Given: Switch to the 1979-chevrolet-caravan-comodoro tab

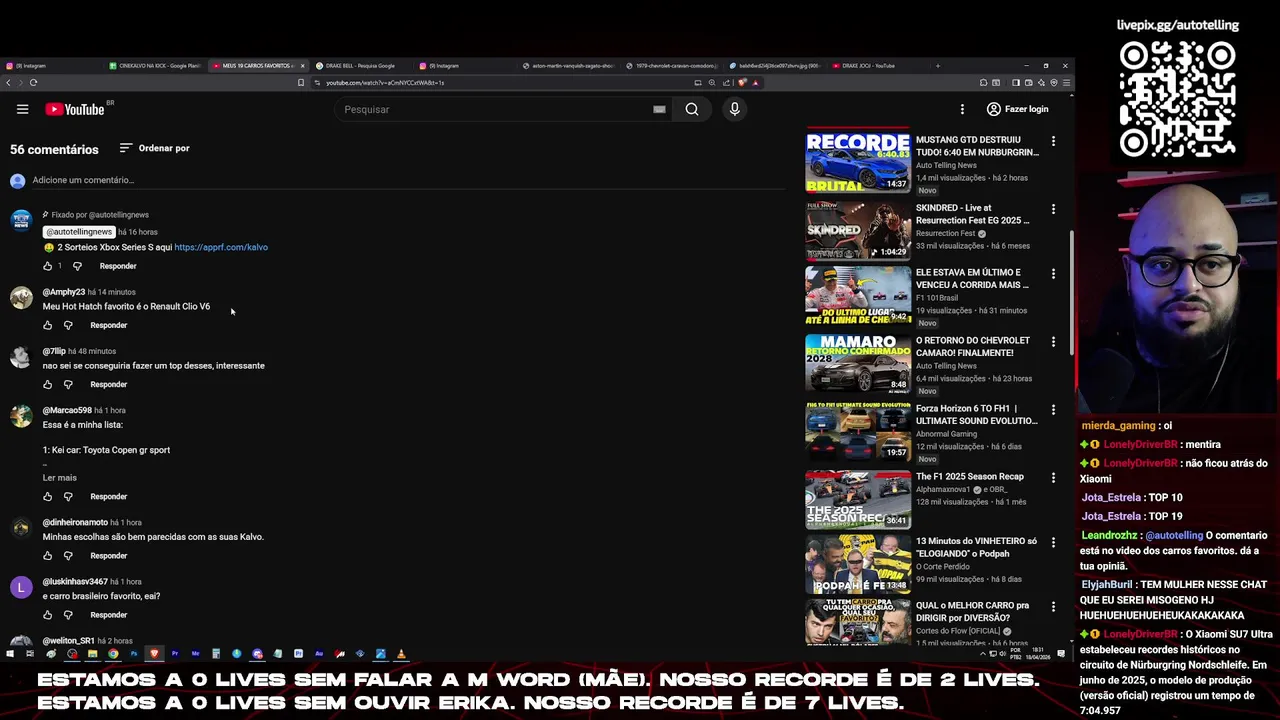Looking at the screenshot, I should click(x=673, y=66).
